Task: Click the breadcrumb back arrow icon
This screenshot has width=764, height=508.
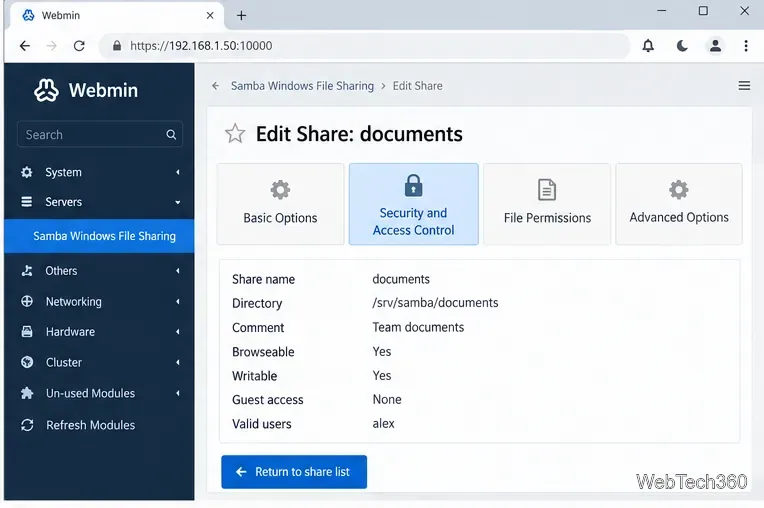Action: point(215,86)
